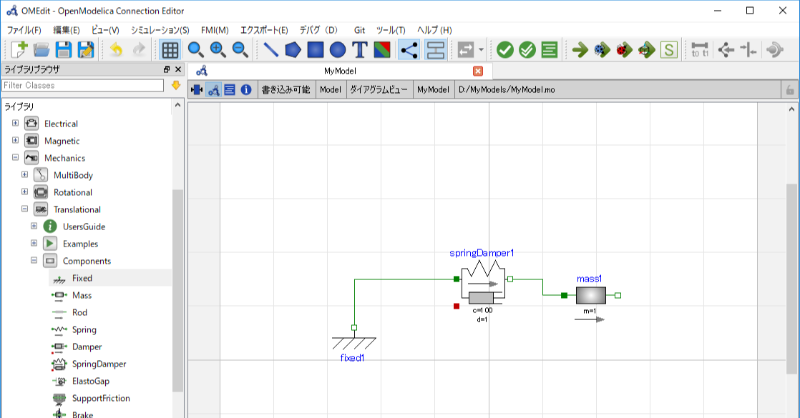The image size is (800, 418).
Task: Simulate with transformational debugger
Action: tap(603, 50)
